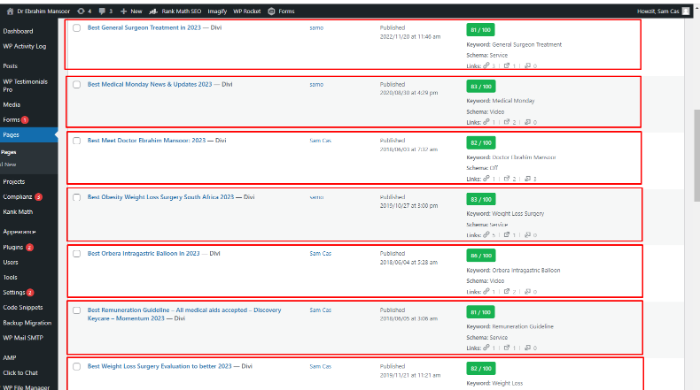The width and height of the screenshot is (700, 390).
Task: Click external links icon in General Surgeon Treatment row
Action: coord(507,66)
